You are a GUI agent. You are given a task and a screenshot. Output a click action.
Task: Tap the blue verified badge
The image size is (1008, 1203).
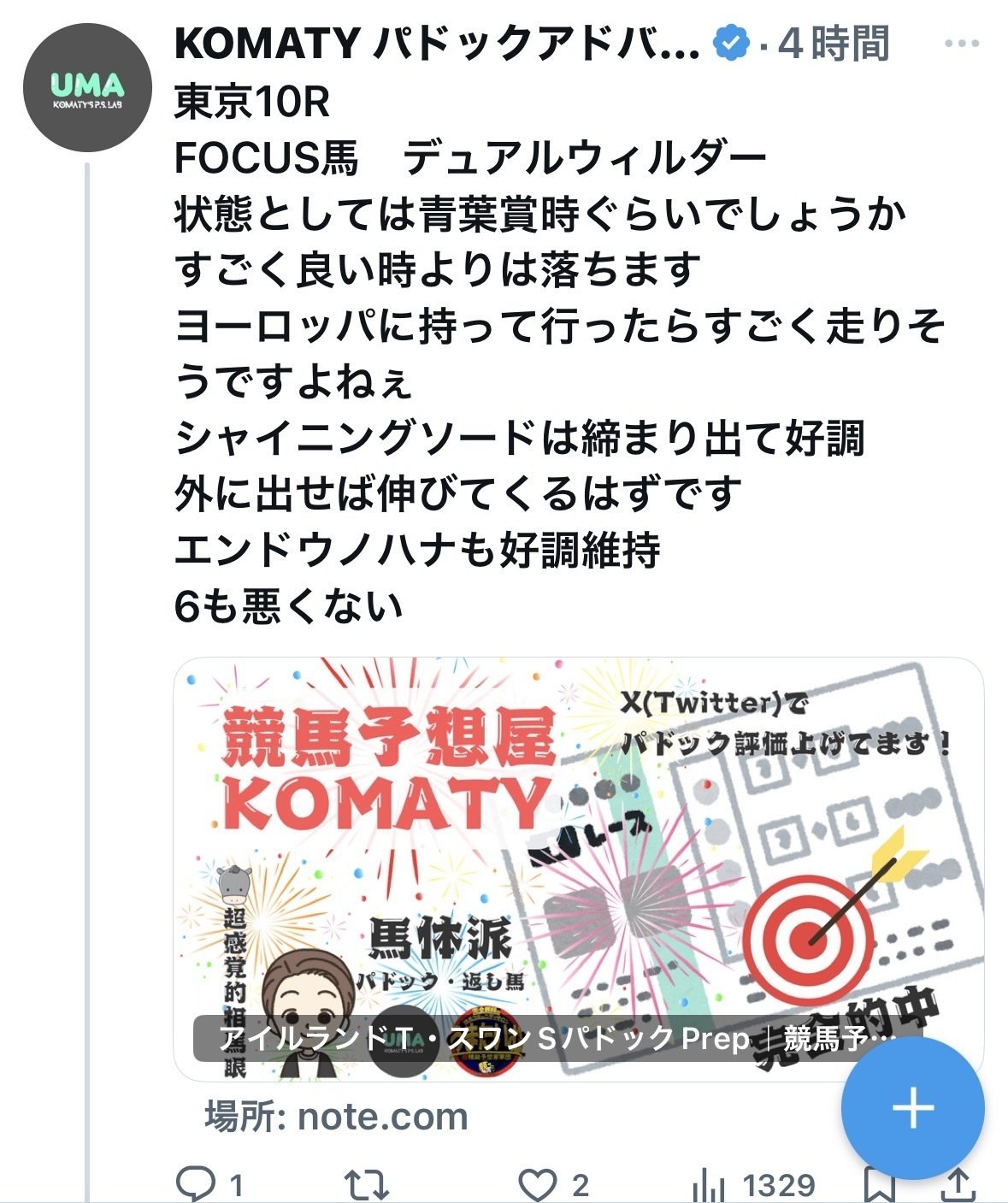[x=731, y=43]
